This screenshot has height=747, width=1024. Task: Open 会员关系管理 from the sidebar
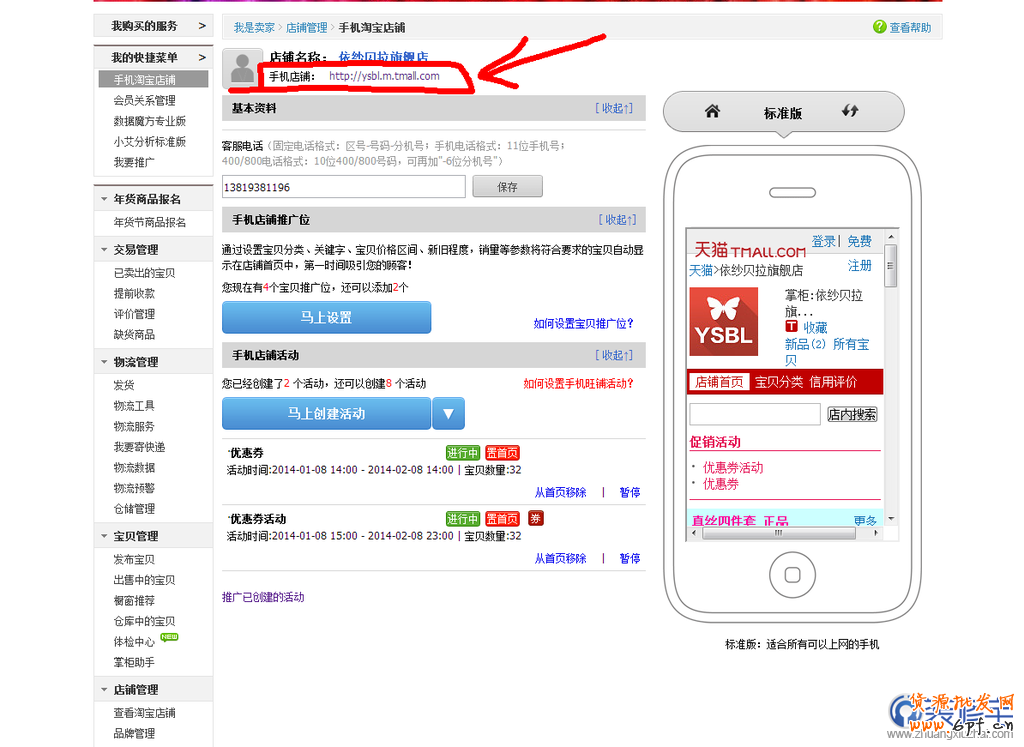(144, 101)
